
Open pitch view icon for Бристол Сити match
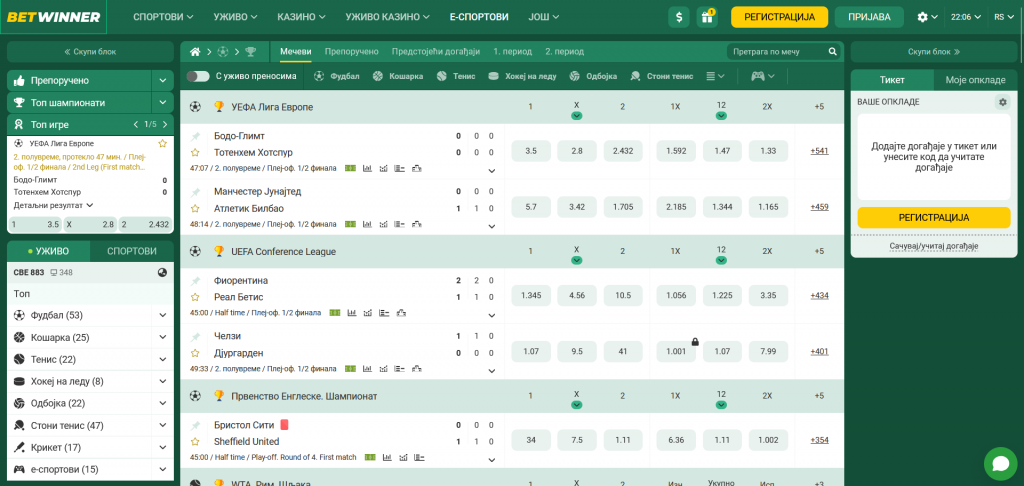(370, 457)
